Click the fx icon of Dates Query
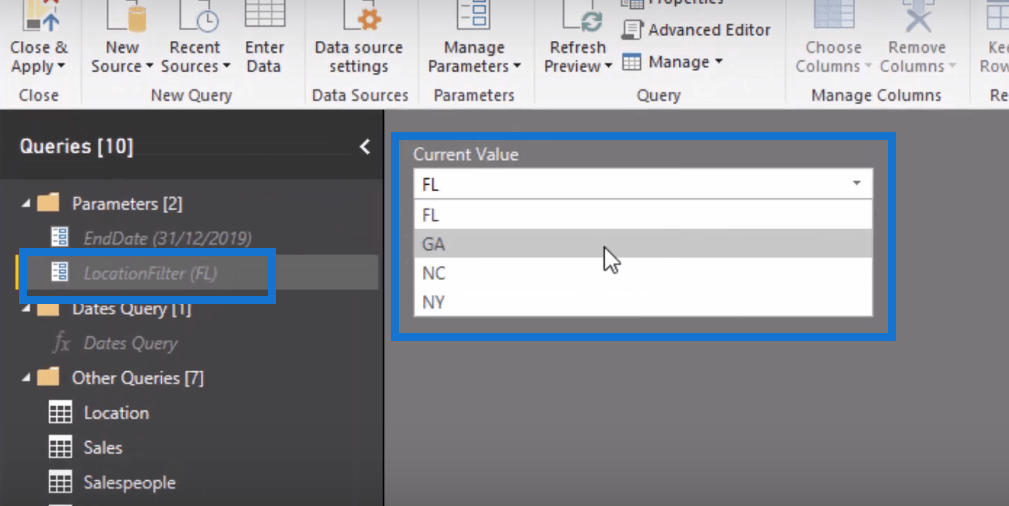The image size is (1009, 506). click(x=61, y=342)
